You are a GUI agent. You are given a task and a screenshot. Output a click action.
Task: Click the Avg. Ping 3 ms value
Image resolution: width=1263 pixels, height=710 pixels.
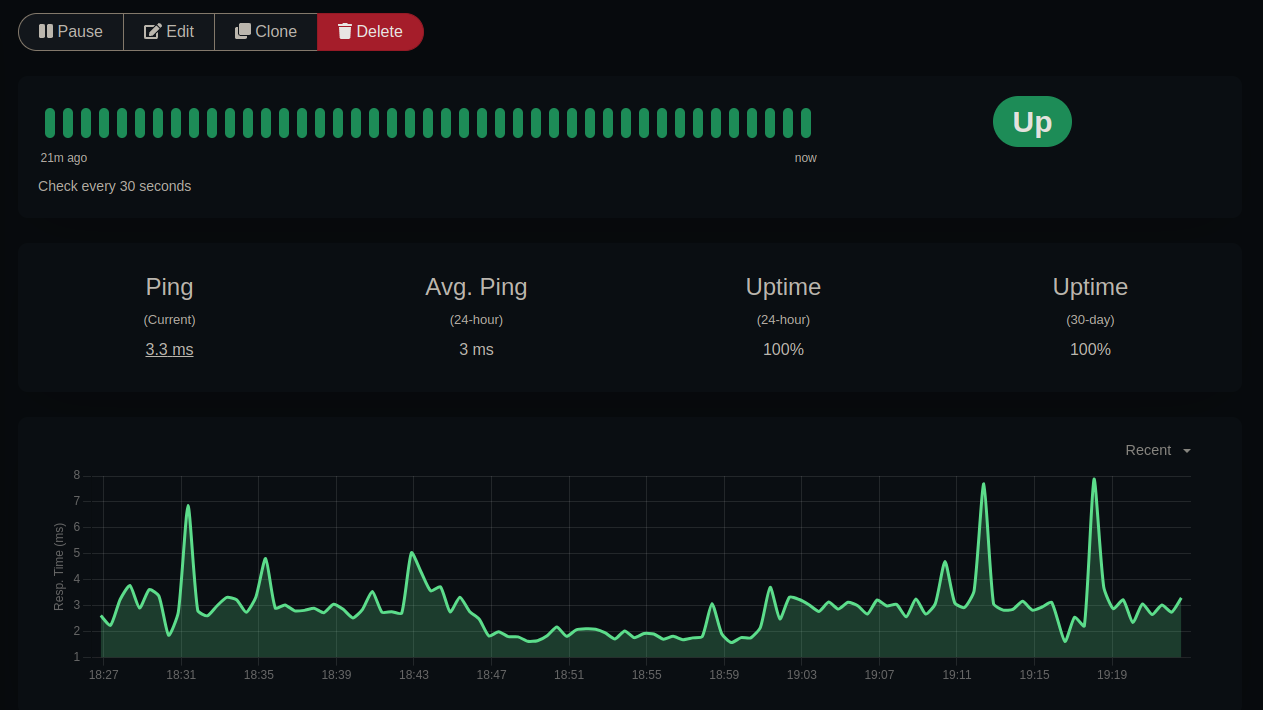click(x=476, y=349)
